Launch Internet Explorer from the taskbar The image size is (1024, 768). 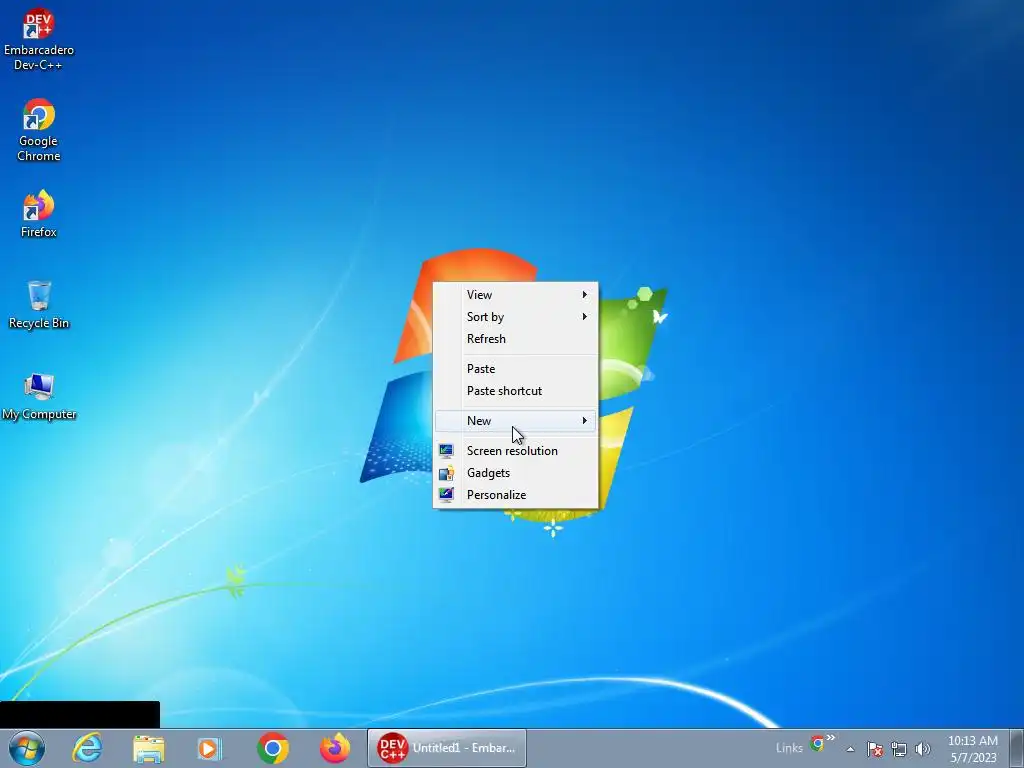pos(87,748)
